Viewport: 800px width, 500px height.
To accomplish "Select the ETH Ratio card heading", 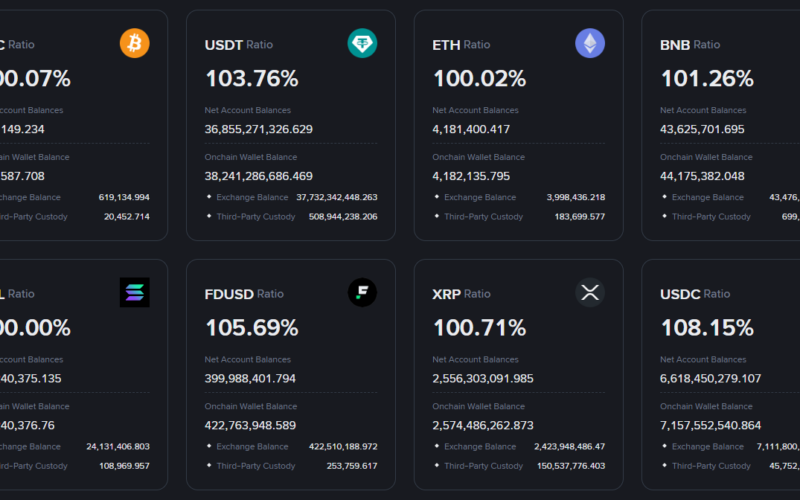I will [461, 45].
